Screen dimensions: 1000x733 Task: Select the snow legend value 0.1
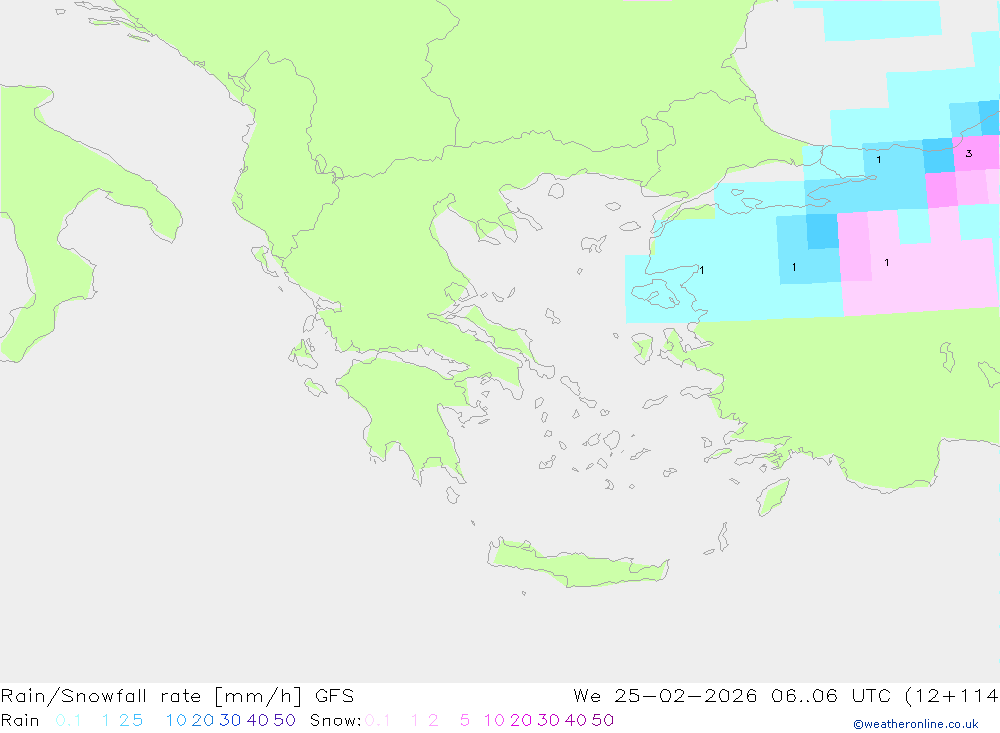coord(377,720)
